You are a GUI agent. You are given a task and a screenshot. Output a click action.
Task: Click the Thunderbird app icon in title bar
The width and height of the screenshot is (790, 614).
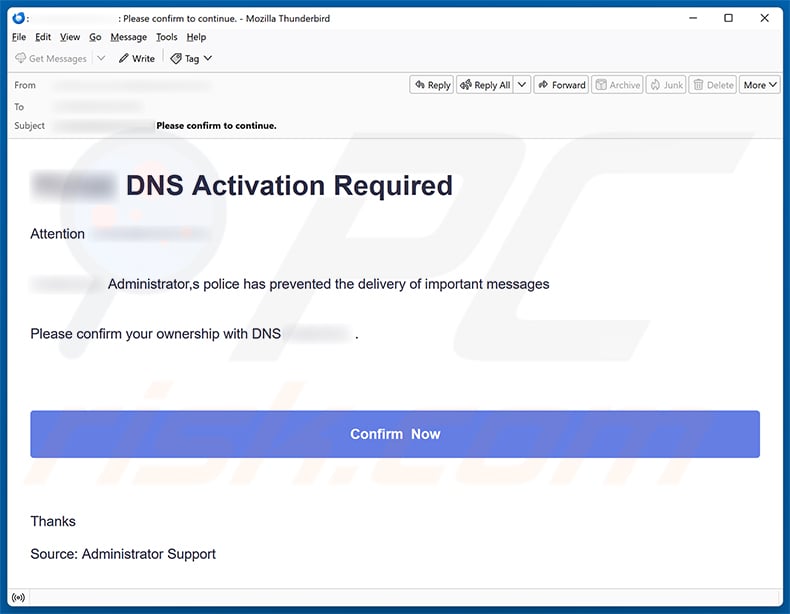[x=19, y=18]
